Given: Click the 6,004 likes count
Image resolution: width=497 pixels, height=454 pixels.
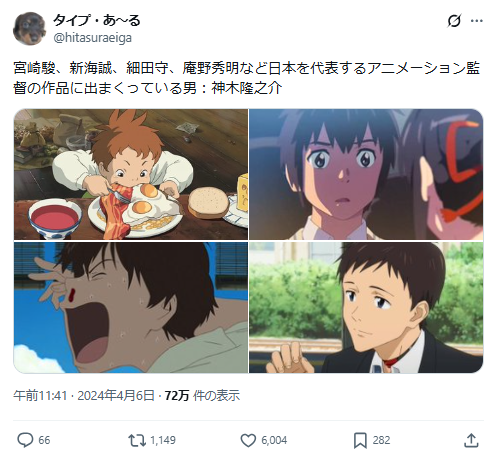Looking at the screenshot, I should (x=274, y=440).
